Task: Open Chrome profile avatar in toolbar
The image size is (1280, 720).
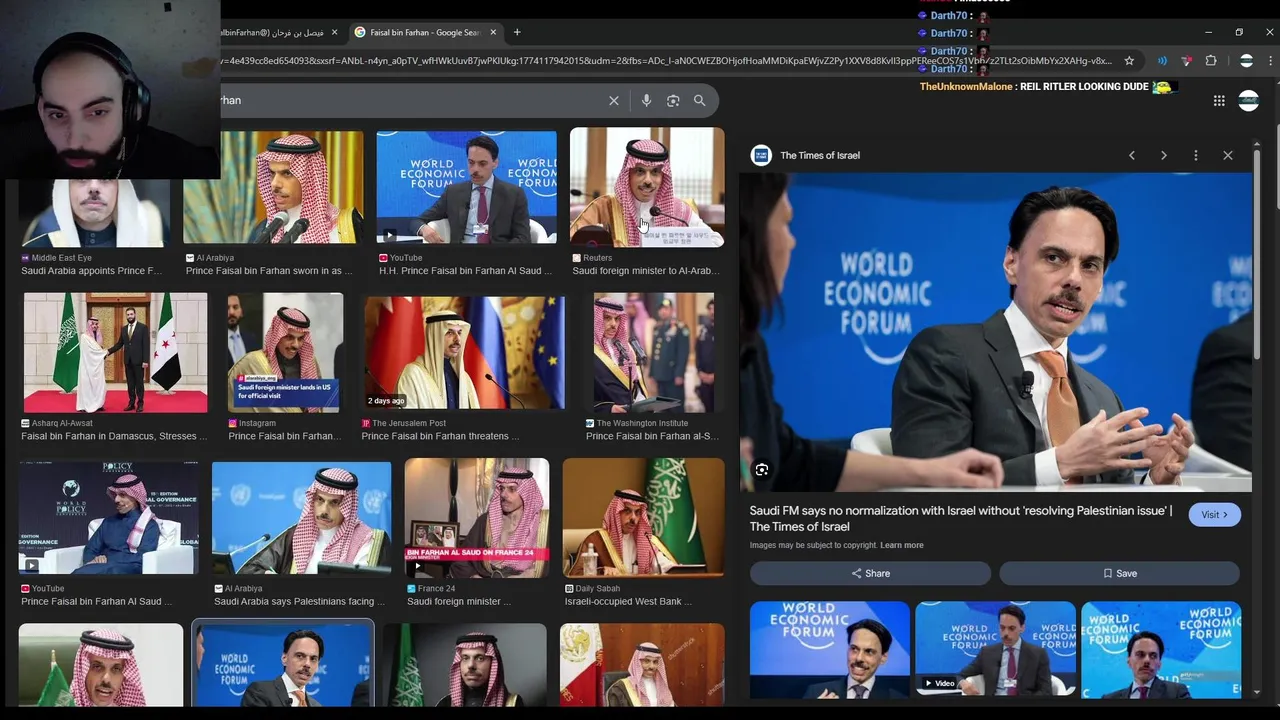Action: 1246,60
